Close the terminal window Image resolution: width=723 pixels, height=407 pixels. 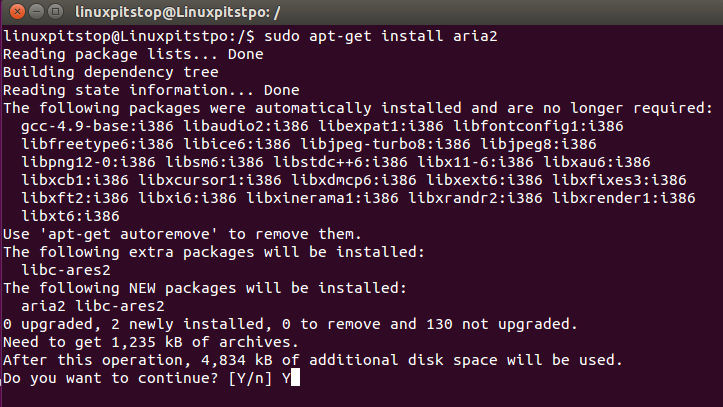(x=14, y=11)
